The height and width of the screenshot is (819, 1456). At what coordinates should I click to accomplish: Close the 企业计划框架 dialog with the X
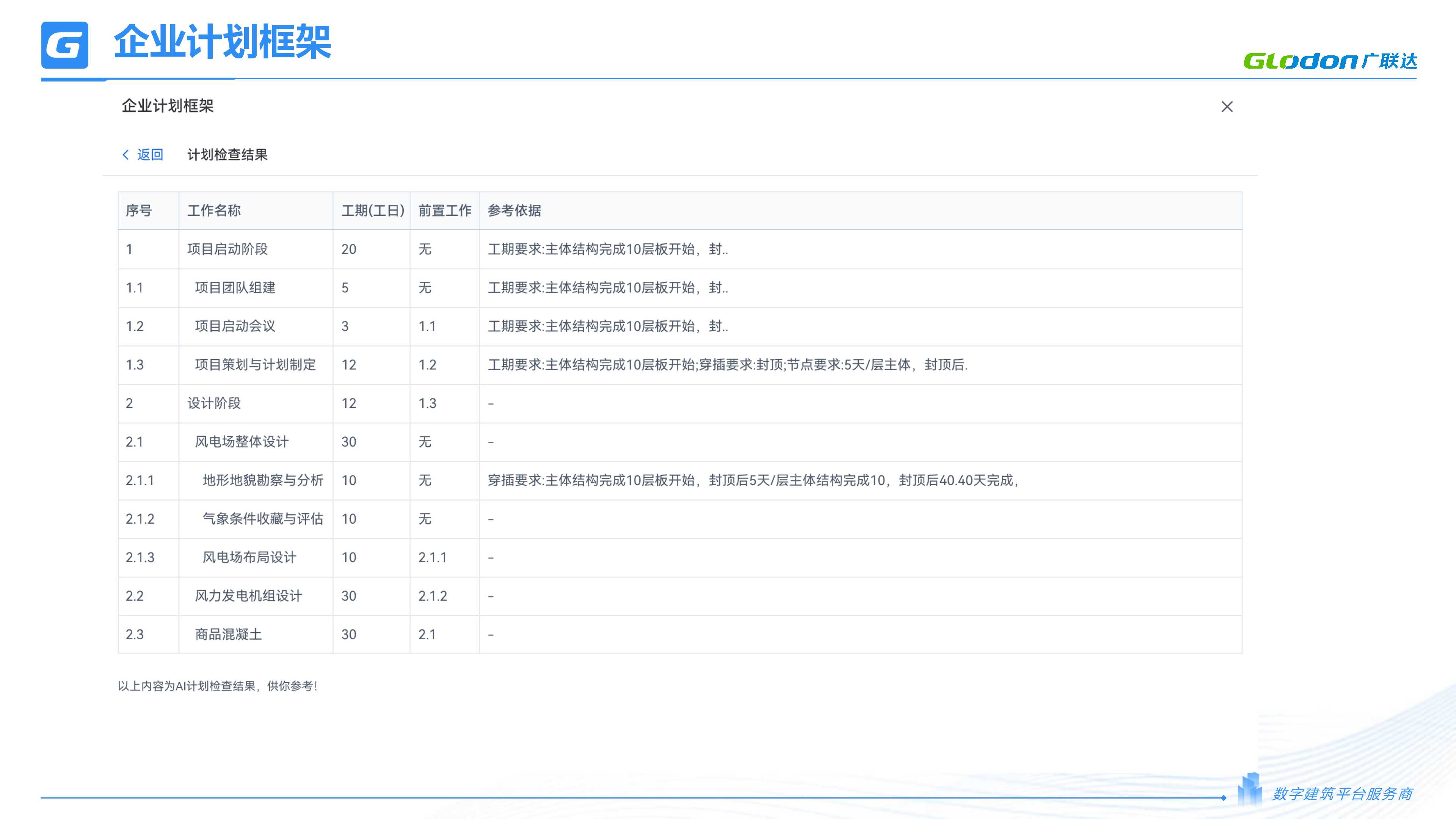(x=1227, y=107)
